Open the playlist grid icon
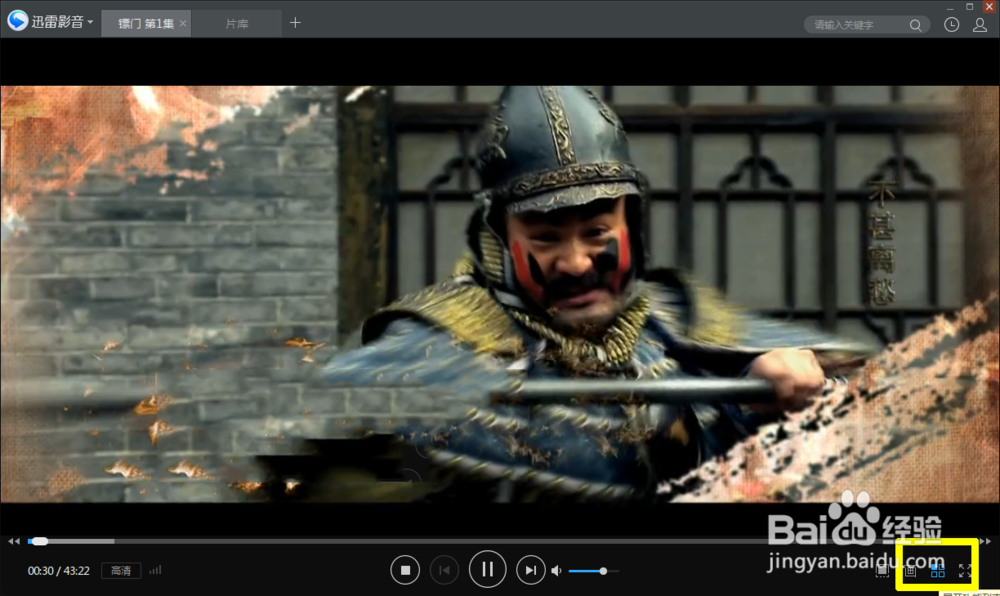The height and width of the screenshot is (596, 1000). point(910,571)
